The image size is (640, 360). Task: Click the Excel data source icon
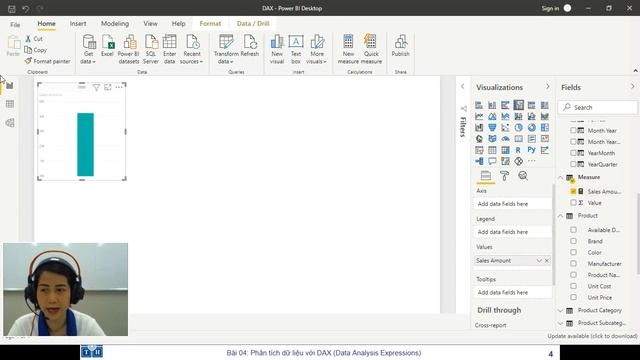click(107, 46)
